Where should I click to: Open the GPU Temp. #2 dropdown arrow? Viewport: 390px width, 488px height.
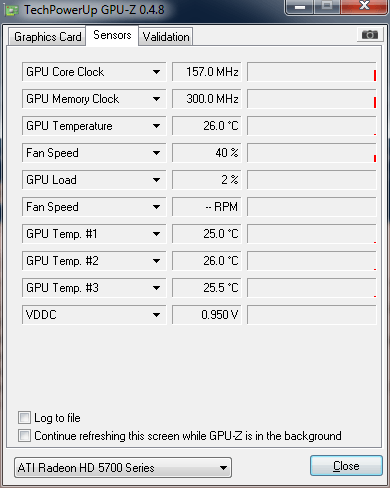click(156, 261)
